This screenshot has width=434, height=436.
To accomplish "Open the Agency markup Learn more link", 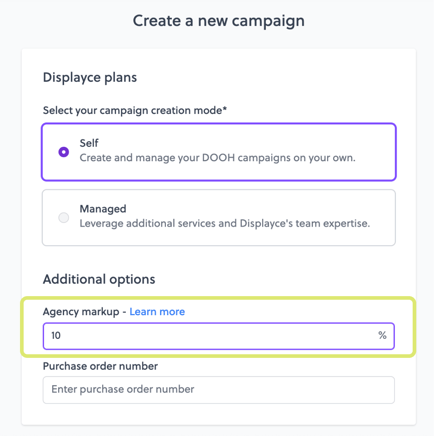I will click(157, 312).
